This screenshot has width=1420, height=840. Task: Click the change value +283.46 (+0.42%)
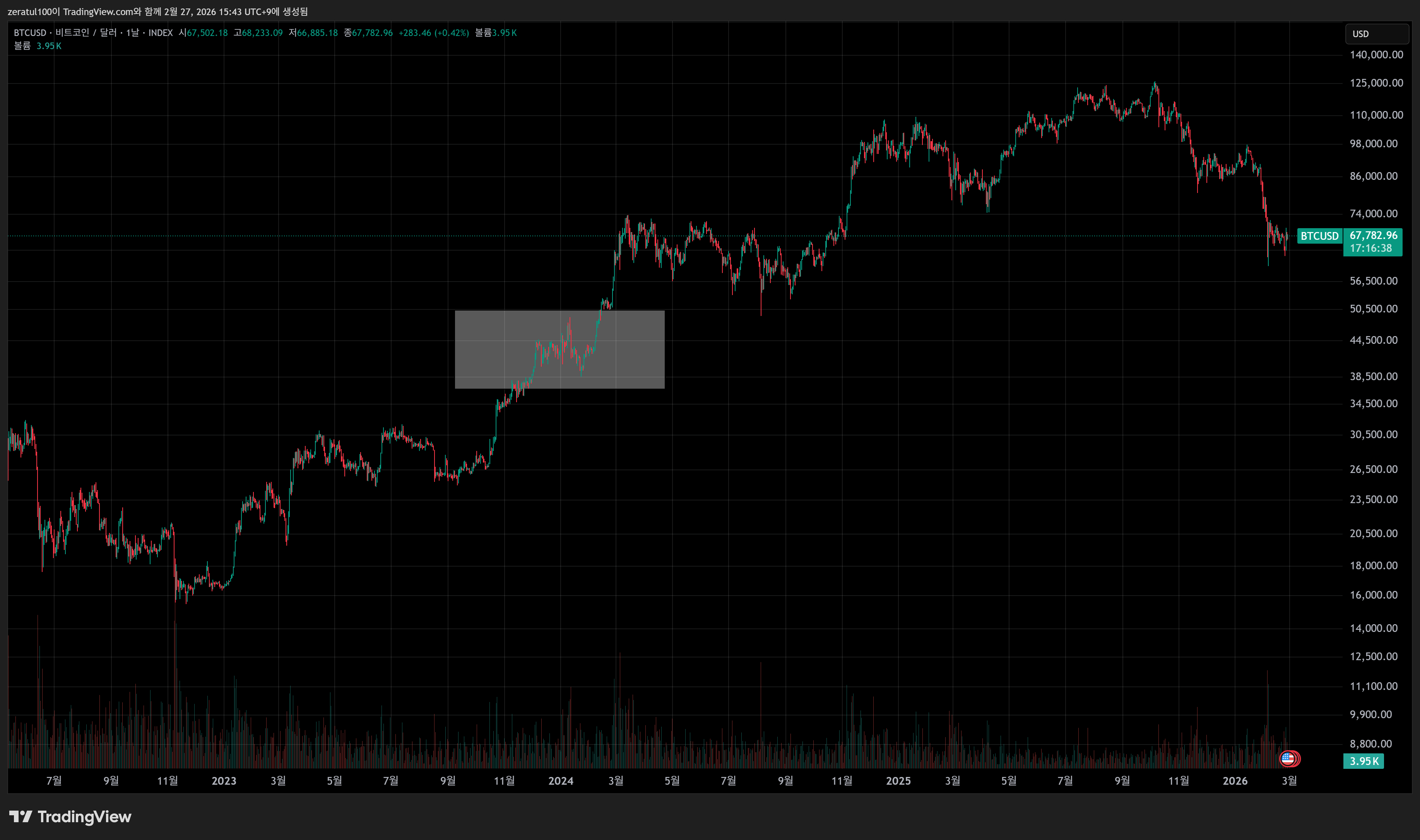click(x=434, y=33)
